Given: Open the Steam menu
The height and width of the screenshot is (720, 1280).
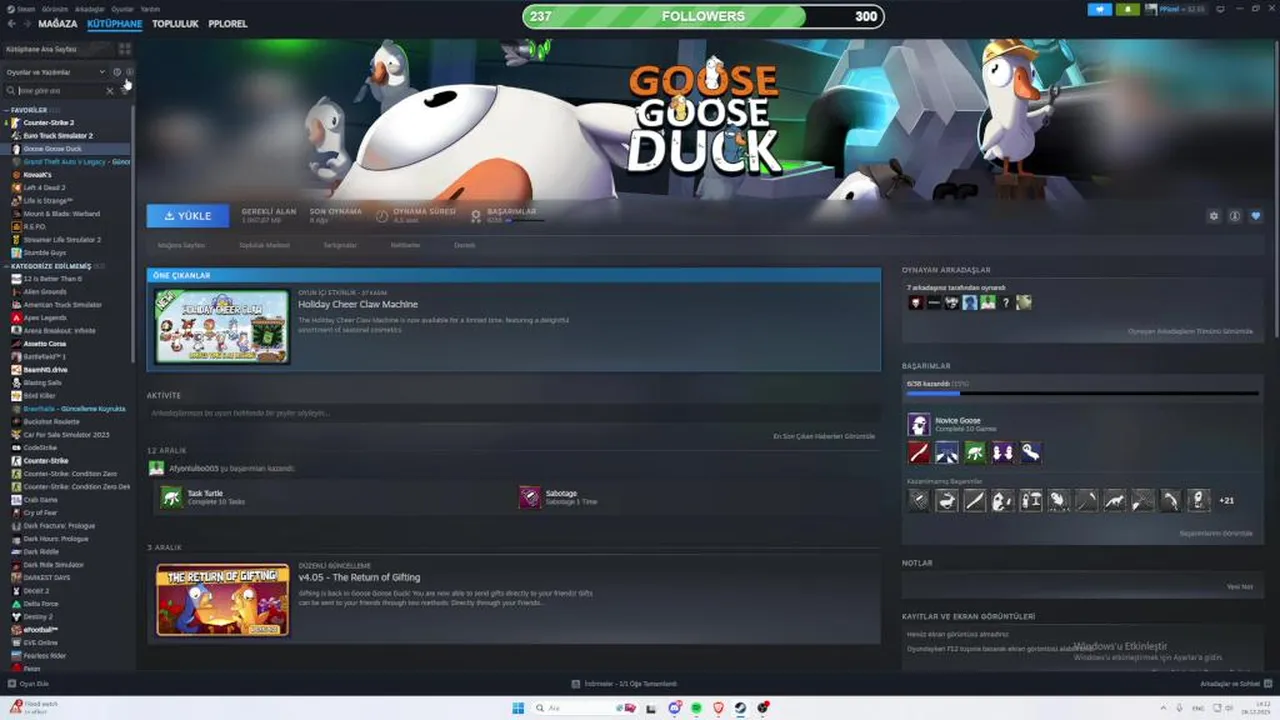Looking at the screenshot, I should coord(25,9).
